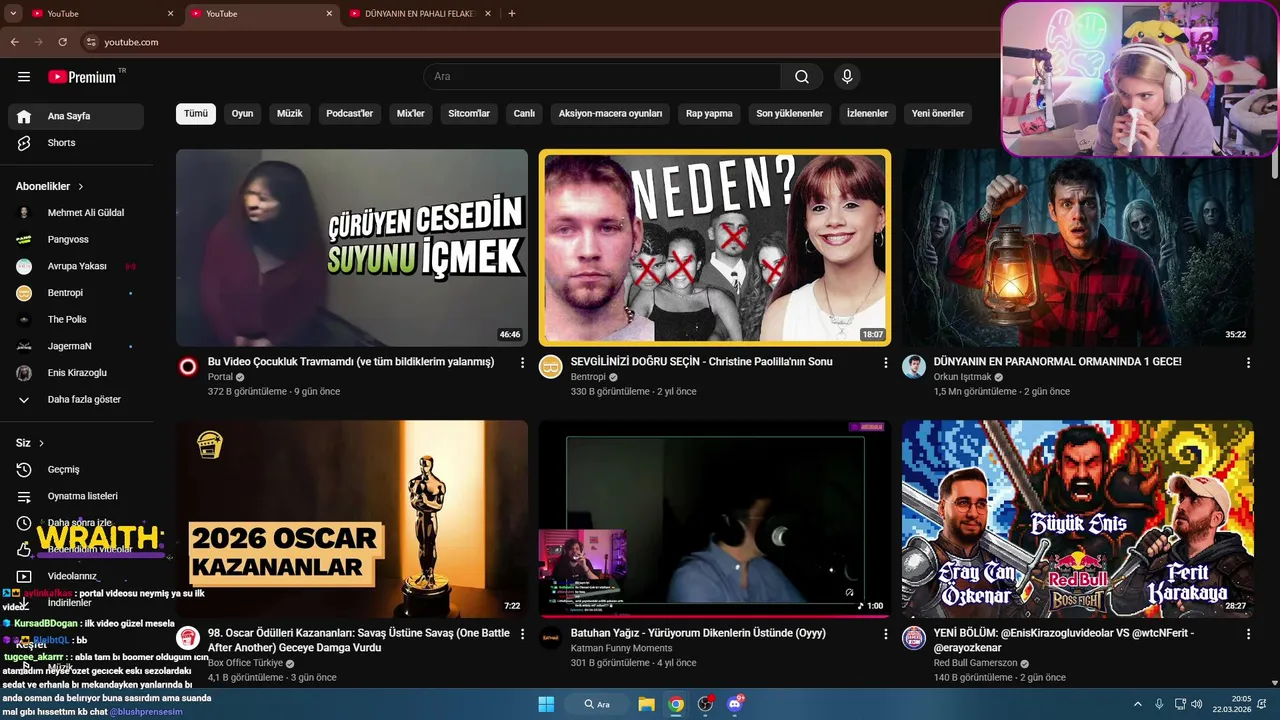Open Enis Kirazoglu subscription channel
Screen dimensions: 1280x720
[x=76, y=373]
